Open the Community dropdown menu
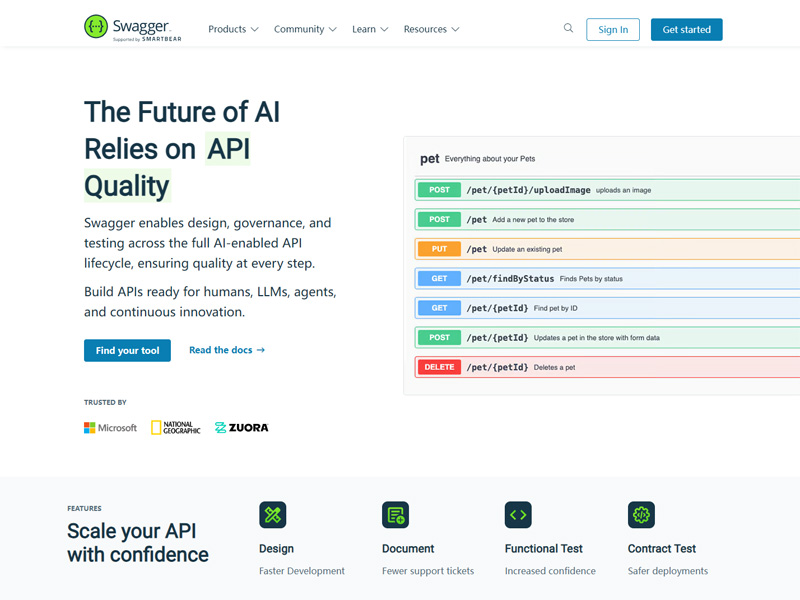The image size is (800, 600). coord(305,29)
